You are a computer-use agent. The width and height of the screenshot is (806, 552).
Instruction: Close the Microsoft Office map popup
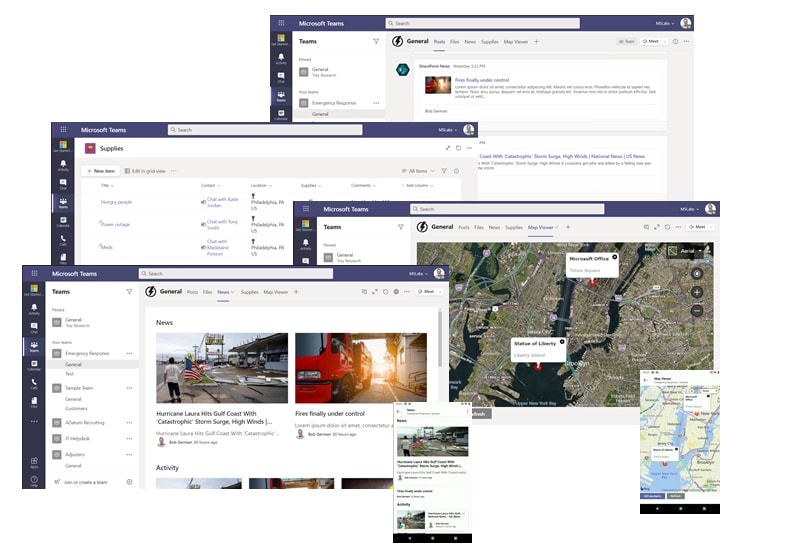614,257
